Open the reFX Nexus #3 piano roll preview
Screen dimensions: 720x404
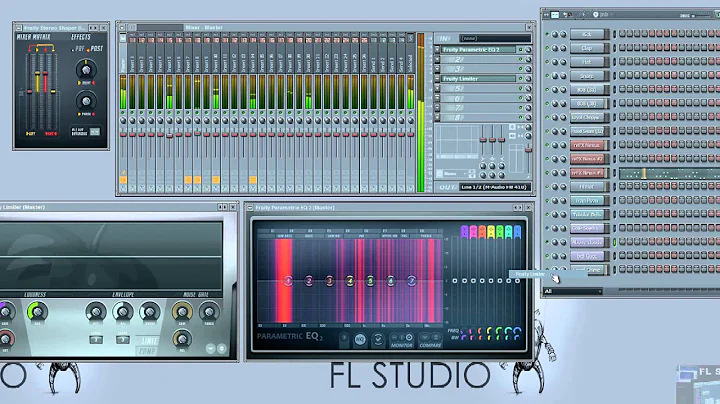pos(669,173)
